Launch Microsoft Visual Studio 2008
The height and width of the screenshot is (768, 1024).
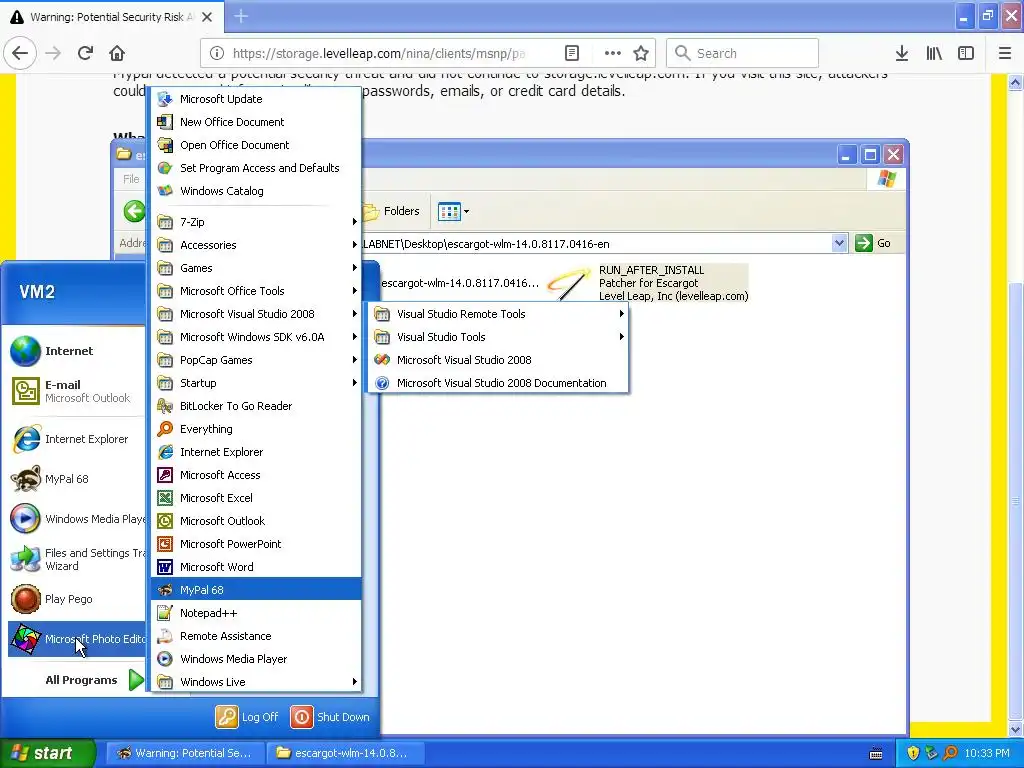[x=498, y=360]
